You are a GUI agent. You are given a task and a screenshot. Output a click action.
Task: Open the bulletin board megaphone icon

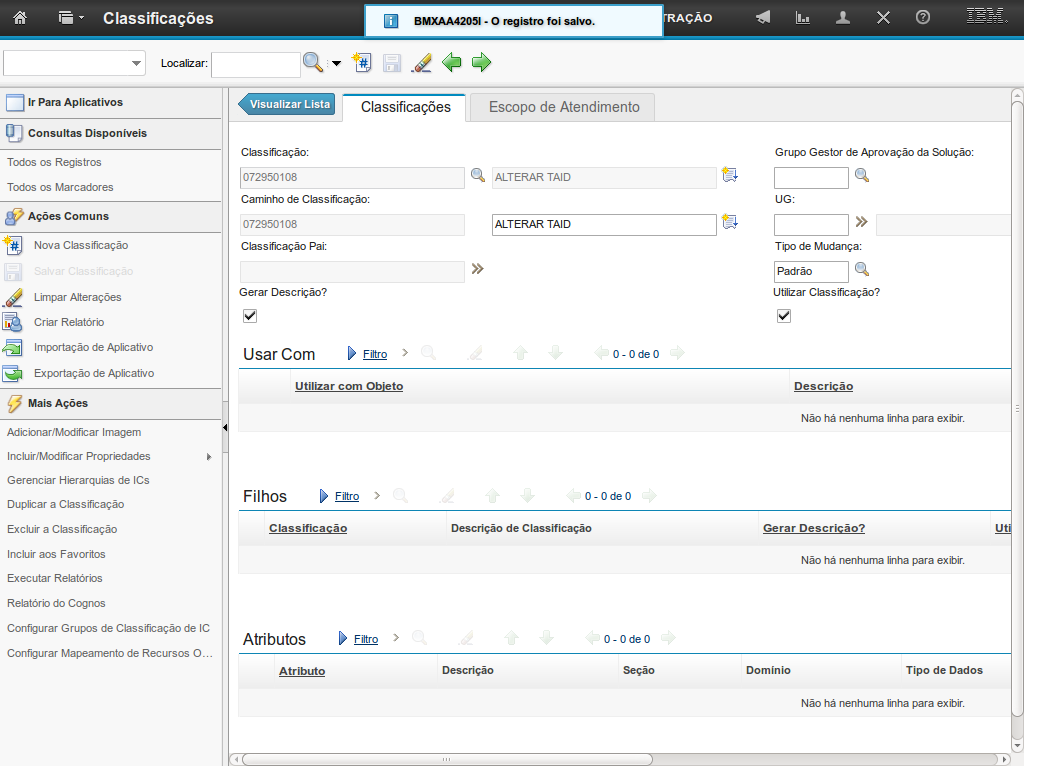[x=763, y=18]
